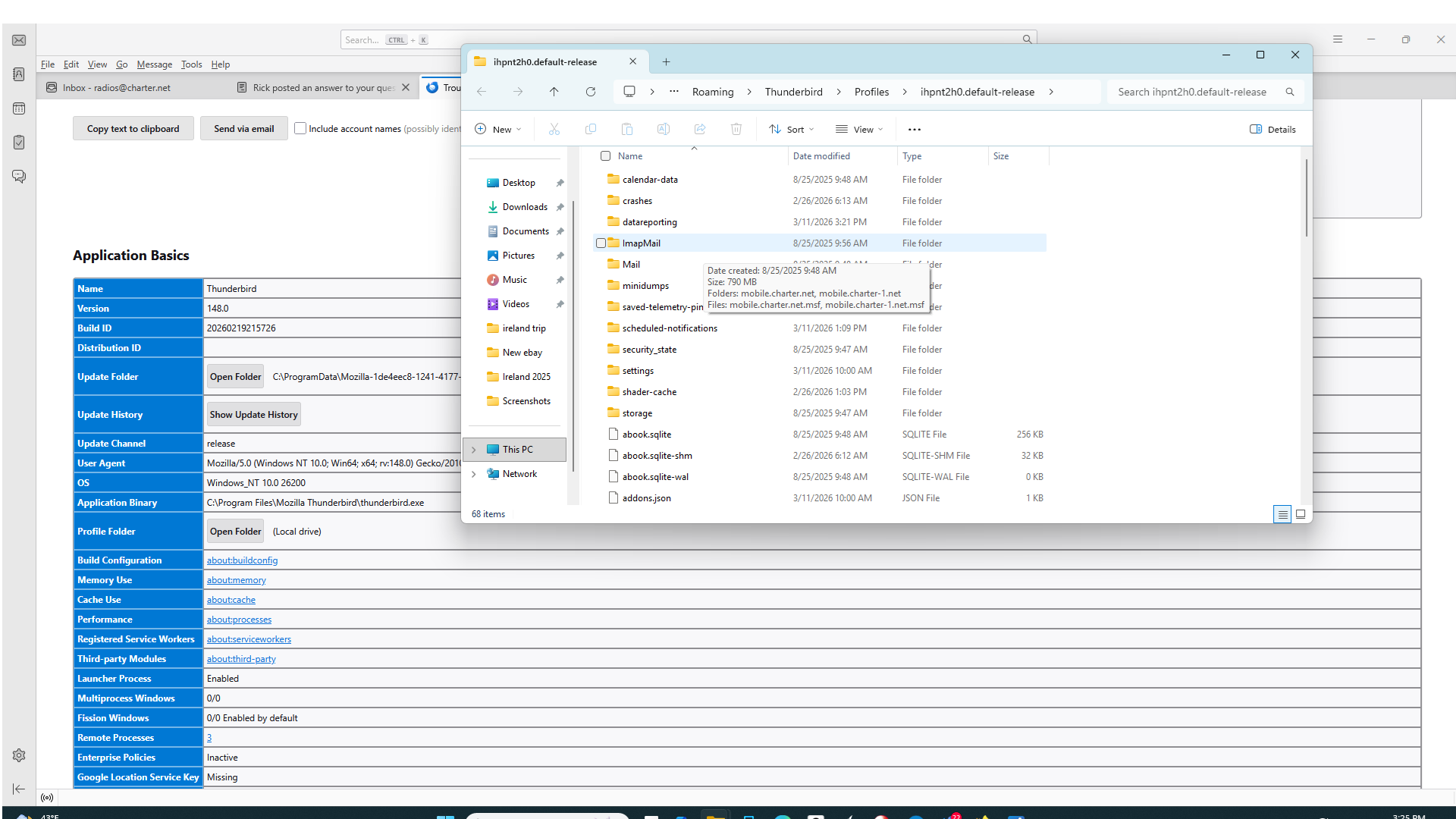The image size is (1456, 819).
Task: Open the Tasks sidebar icon
Action: coord(19,143)
